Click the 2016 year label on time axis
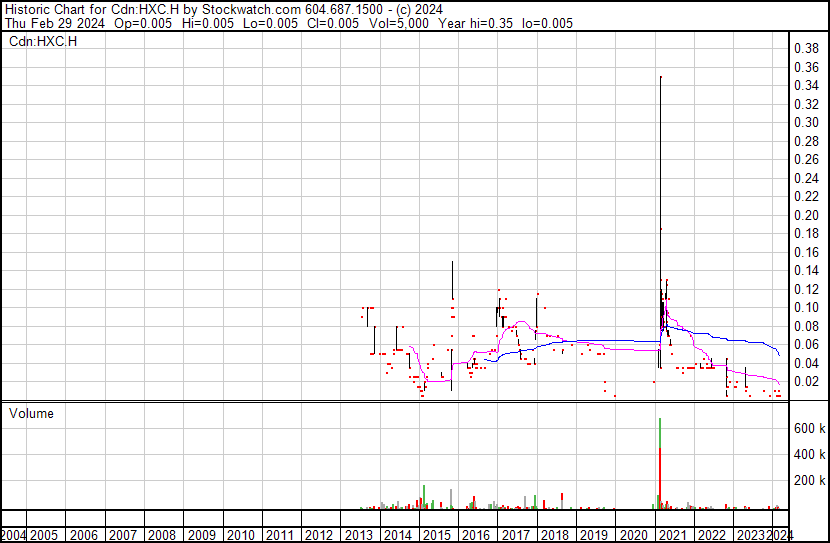830x543 pixels. 476,535
